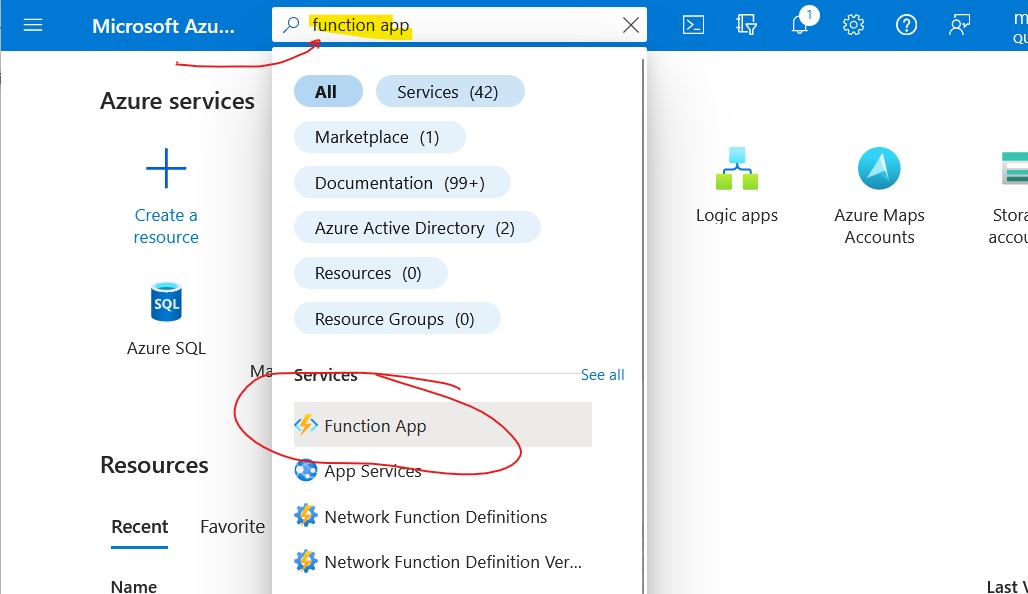The height and width of the screenshot is (594, 1028).
Task: Click the Microsoft Azure home title
Action: click(163, 26)
